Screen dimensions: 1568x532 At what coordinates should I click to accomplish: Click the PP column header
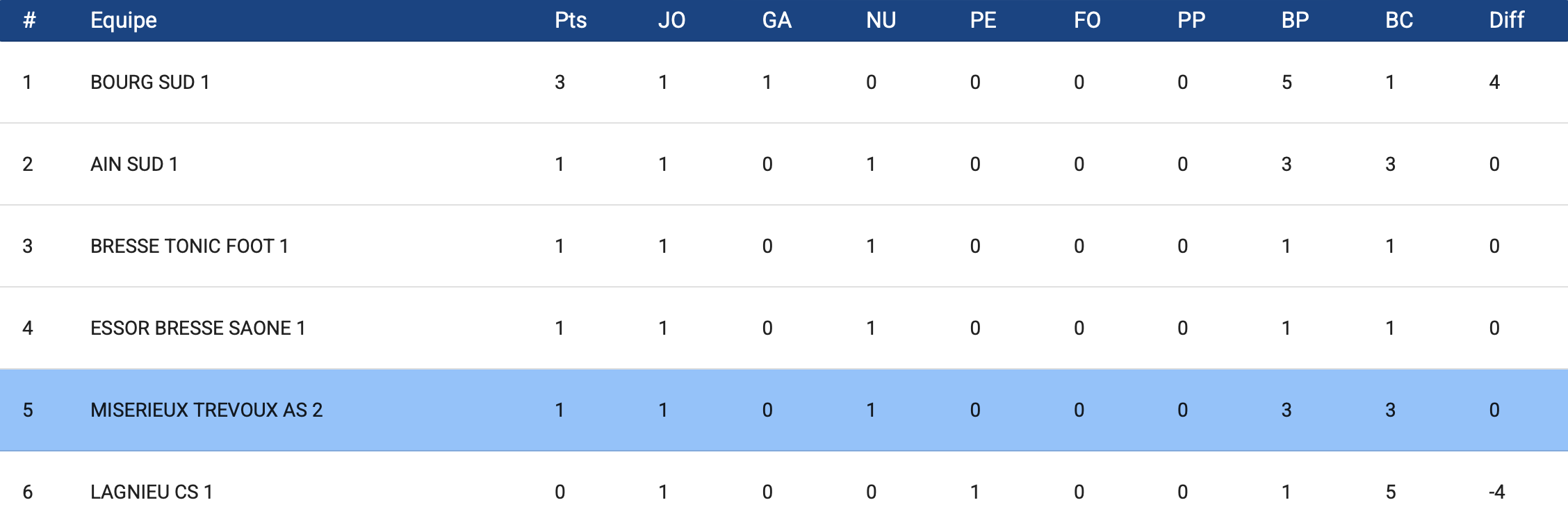1191,20
